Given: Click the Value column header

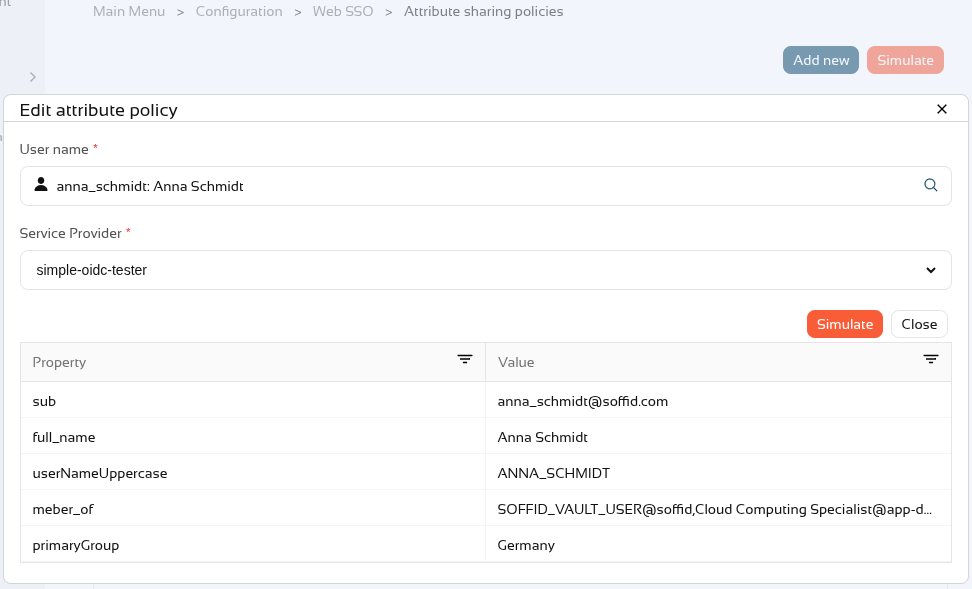Looking at the screenshot, I should tap(718, 362).
